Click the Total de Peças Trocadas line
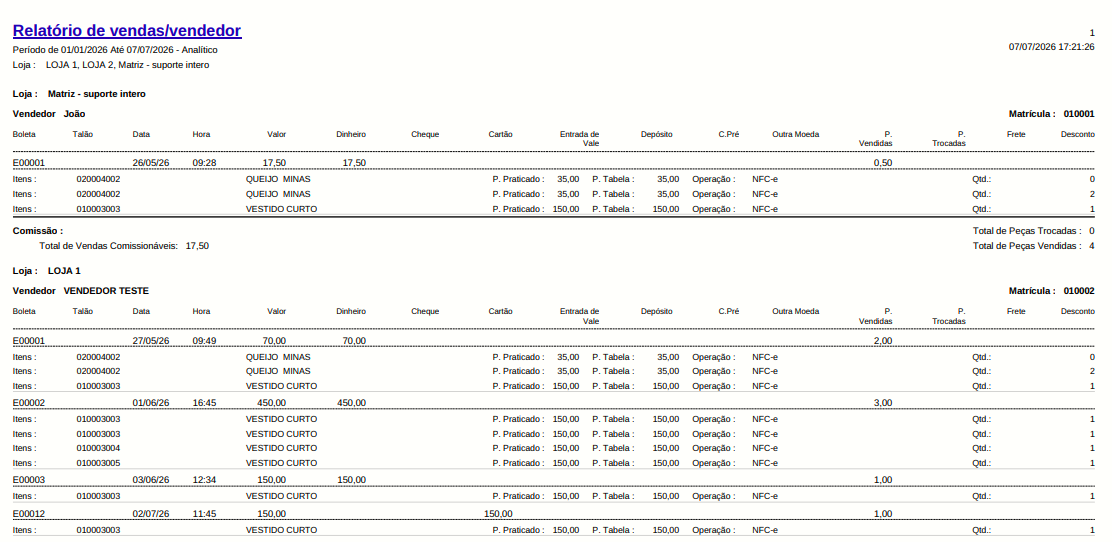 pyautogui.click(x=1034, y=231)
